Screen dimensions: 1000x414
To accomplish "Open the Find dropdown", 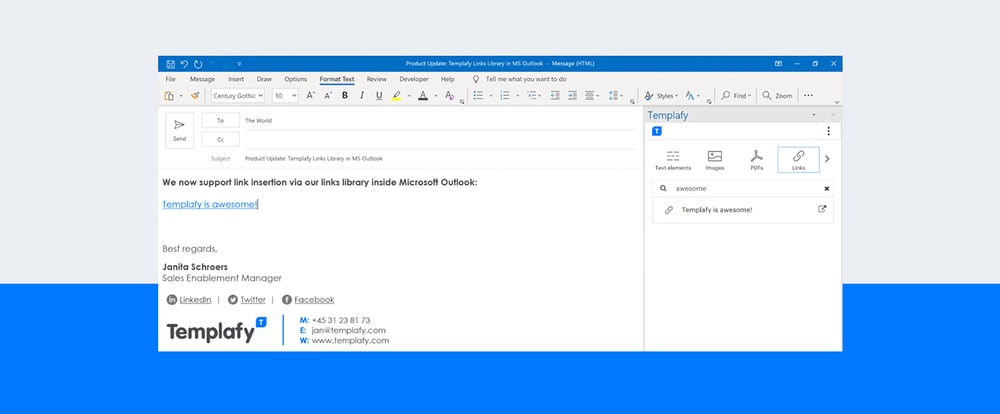I will [x=735, y=96].
